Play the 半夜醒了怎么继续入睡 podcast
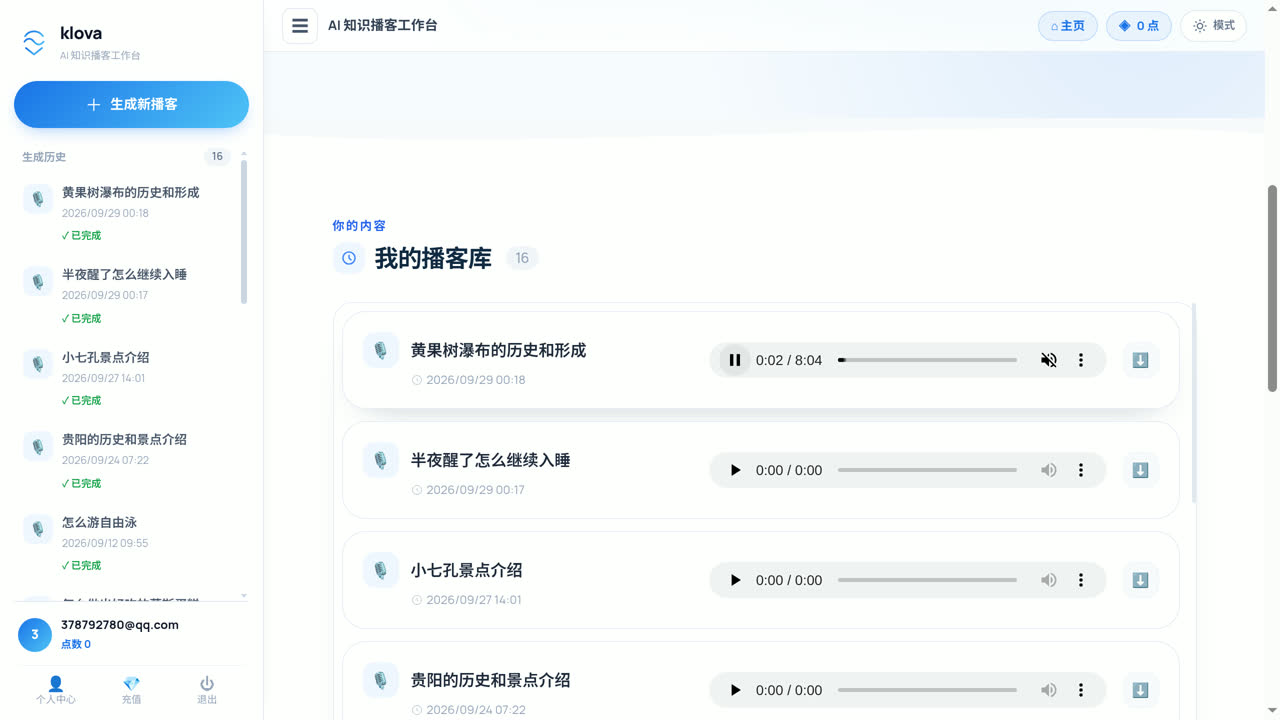Screen dimensions: 1280x720 [735, 470]
